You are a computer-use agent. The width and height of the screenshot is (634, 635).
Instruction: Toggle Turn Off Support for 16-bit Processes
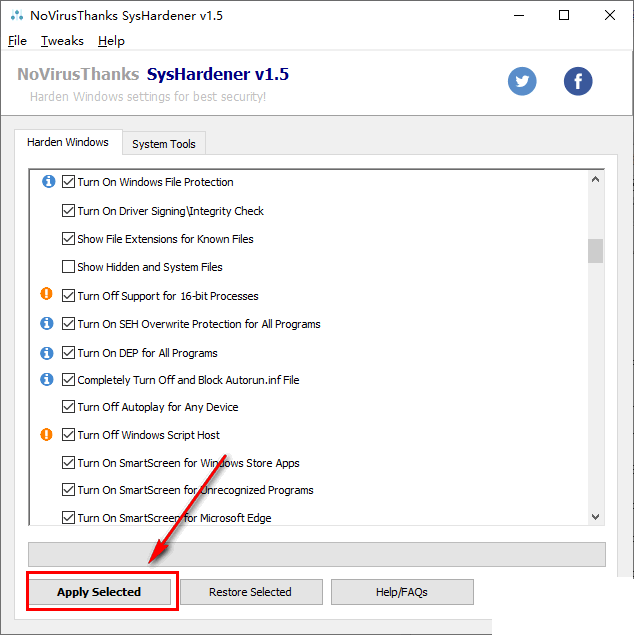[x=68, y=296]
